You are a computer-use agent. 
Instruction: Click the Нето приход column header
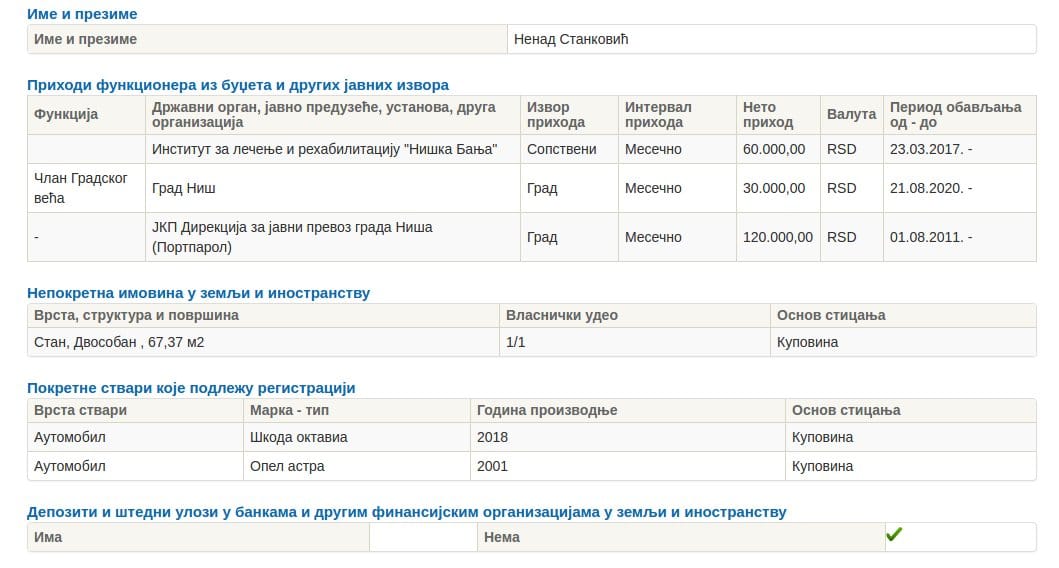[767, 115]
